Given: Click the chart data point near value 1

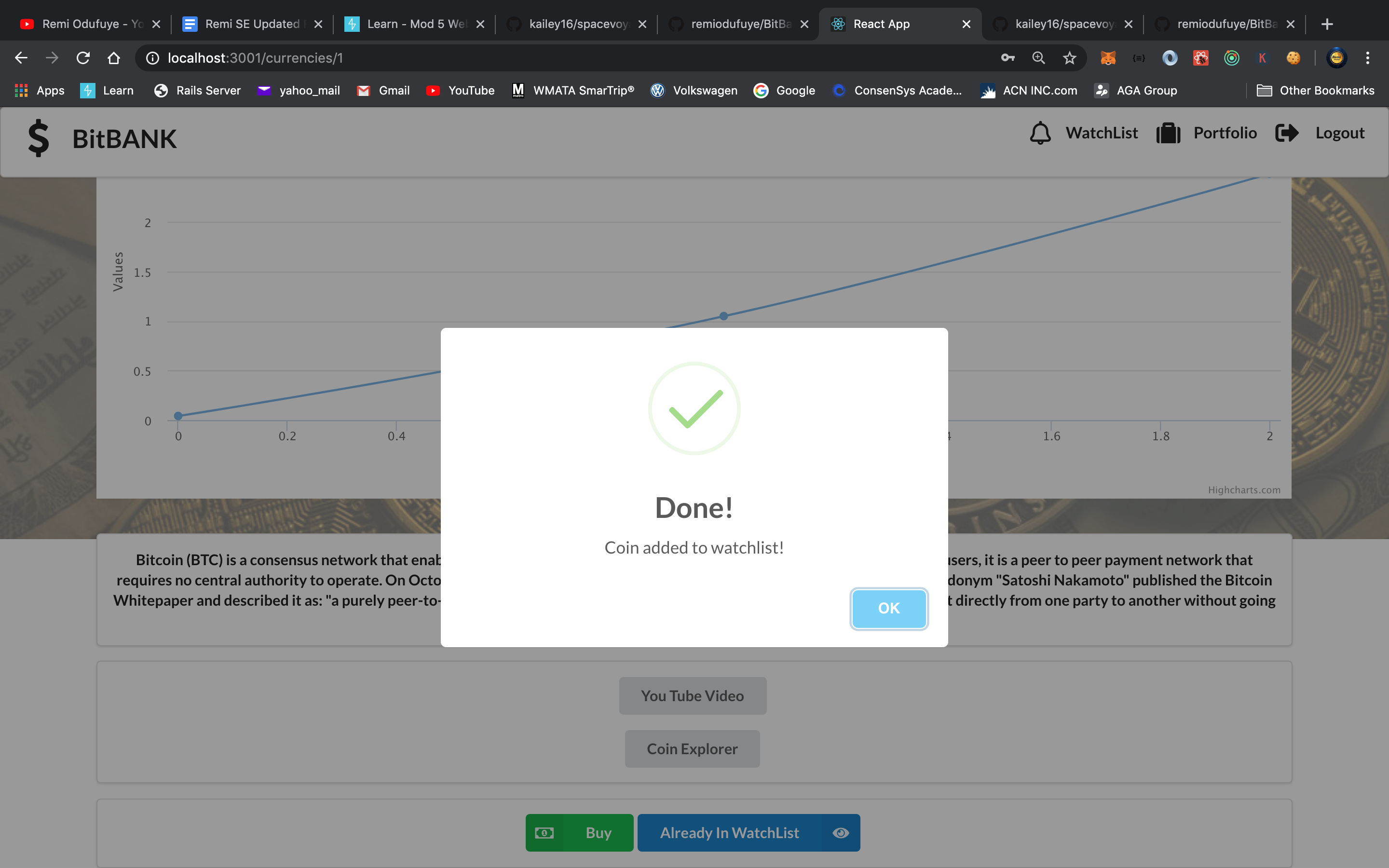Looking at the screenshot, I should pos(723,316).
